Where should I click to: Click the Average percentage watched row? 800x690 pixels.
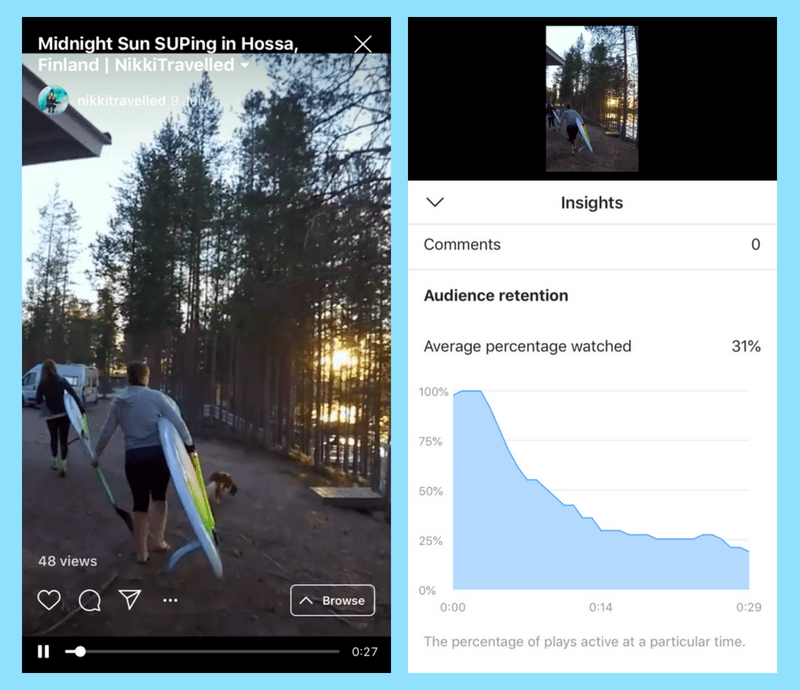coord(592,347)
